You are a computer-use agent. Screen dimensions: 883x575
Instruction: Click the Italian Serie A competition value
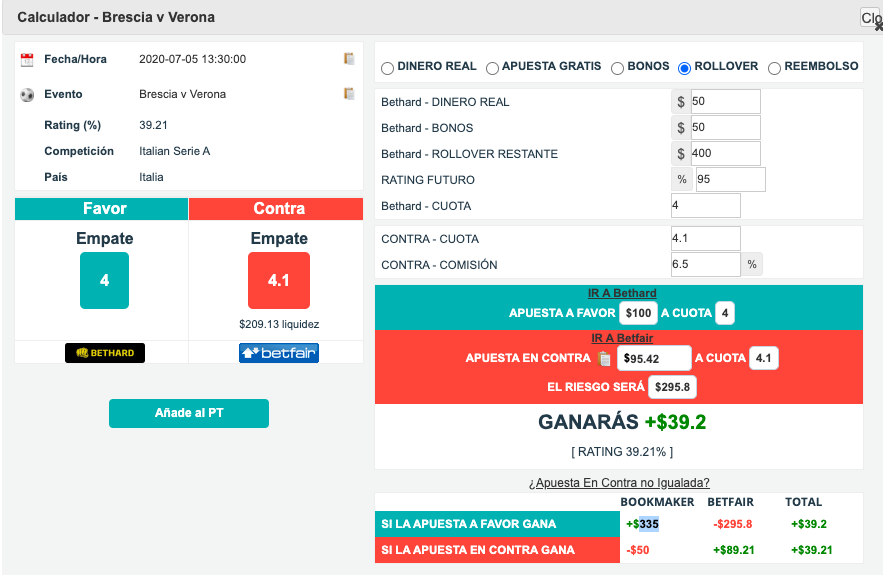click(x=175, y=151)
